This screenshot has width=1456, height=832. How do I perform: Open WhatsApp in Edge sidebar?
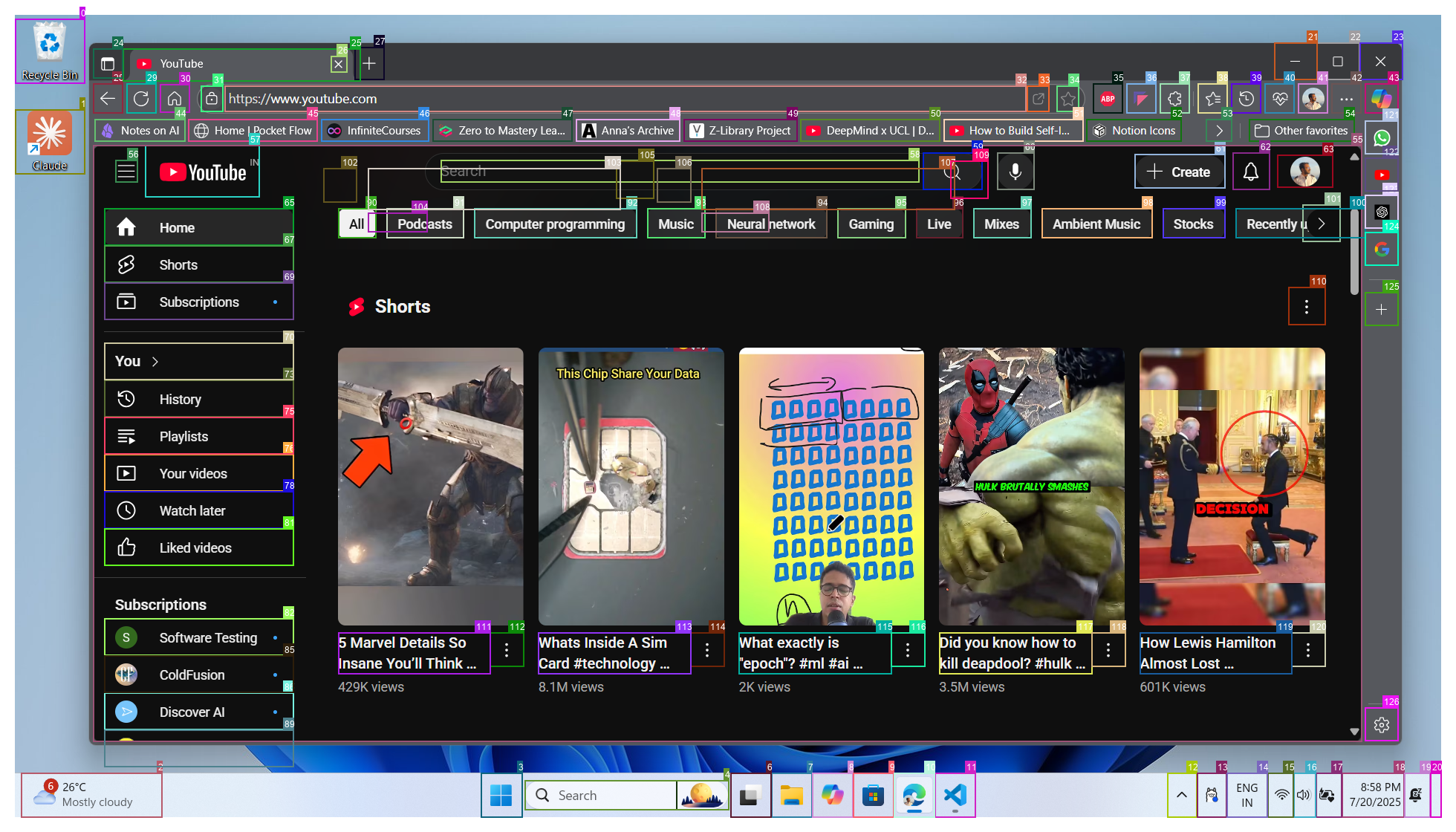pos(1382,137)
